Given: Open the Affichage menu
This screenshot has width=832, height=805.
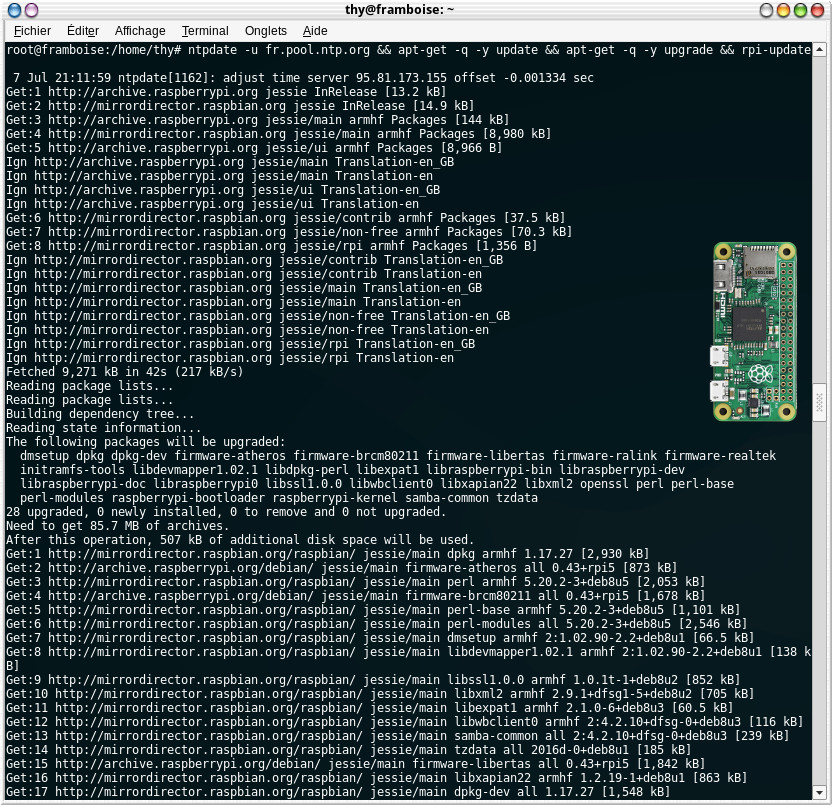Looking at the screenshot, I should click(140, 31).
